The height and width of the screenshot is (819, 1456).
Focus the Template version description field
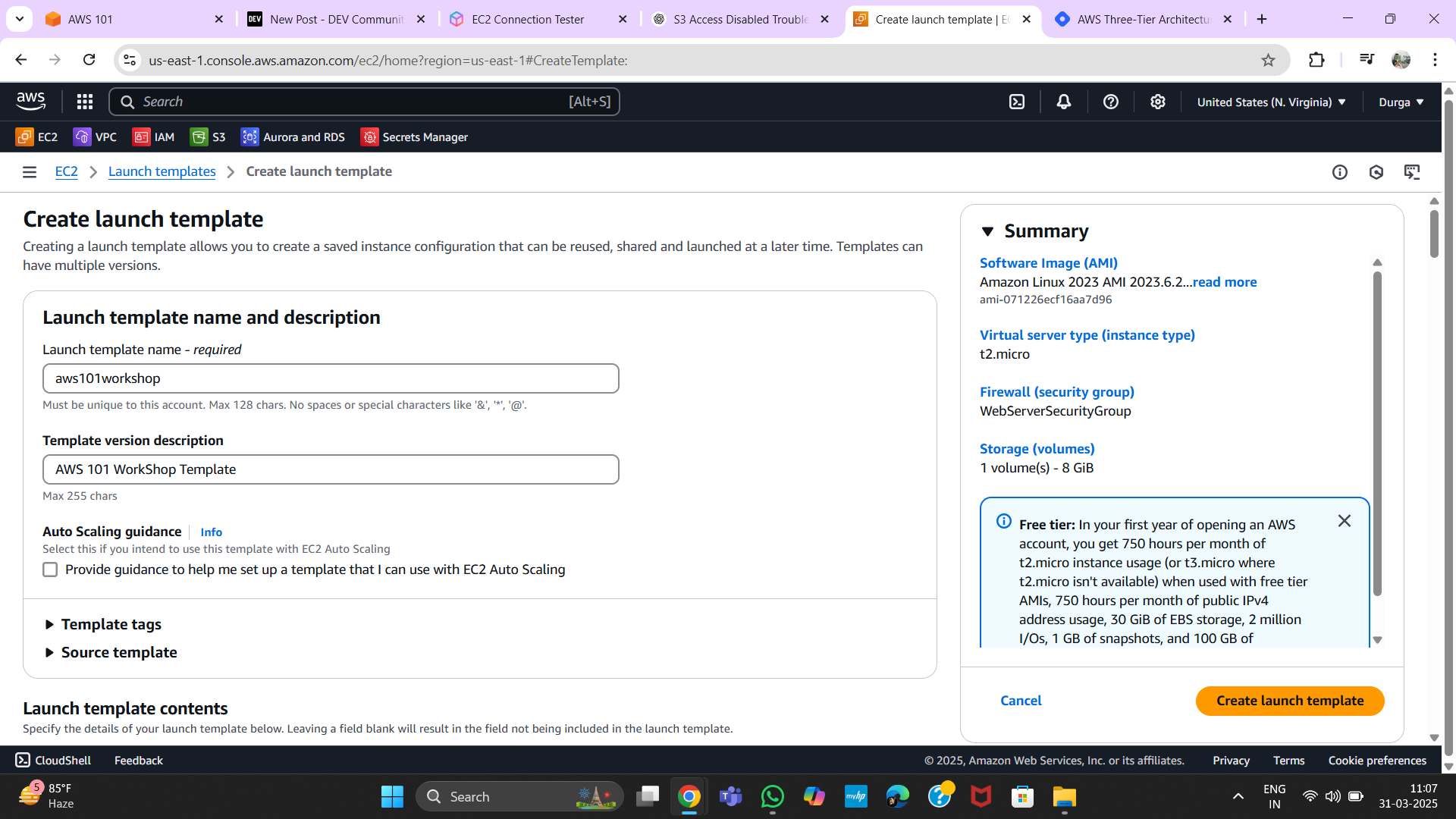tap(331, 469)
